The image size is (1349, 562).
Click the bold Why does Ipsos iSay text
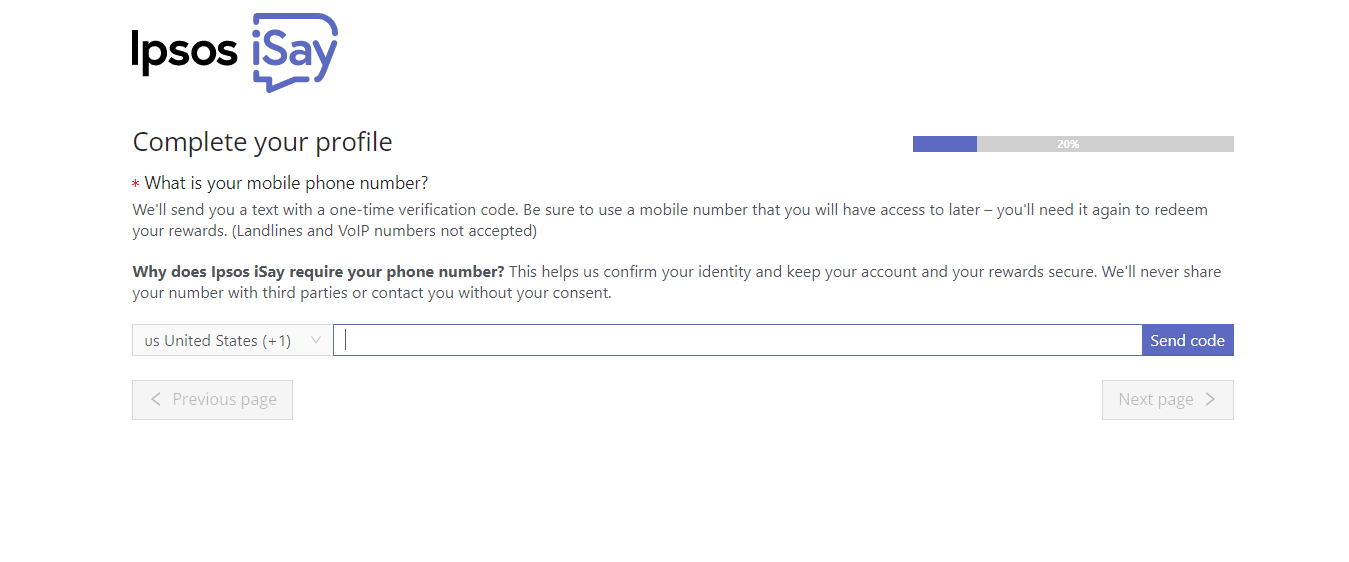pos(318,272)
